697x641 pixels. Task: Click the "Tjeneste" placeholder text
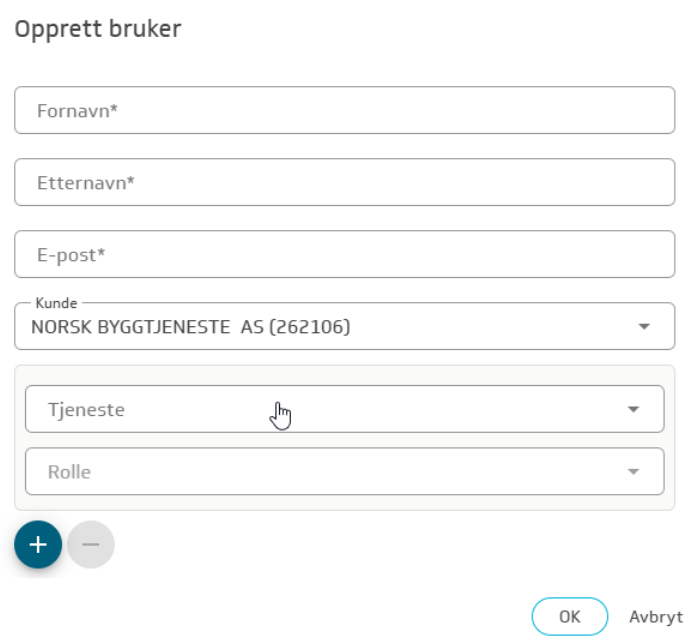coord(86,410)
